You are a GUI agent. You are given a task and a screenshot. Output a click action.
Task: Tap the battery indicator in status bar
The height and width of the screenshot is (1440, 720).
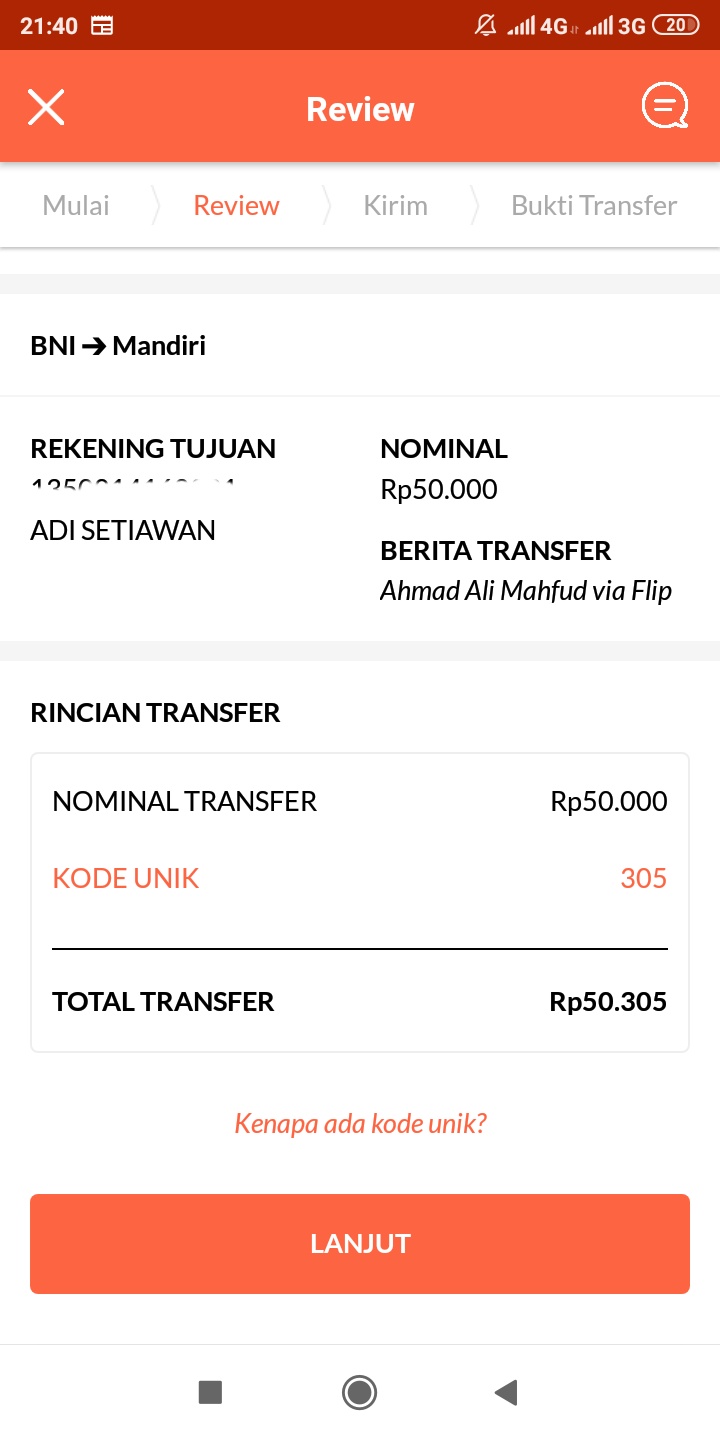675,26
